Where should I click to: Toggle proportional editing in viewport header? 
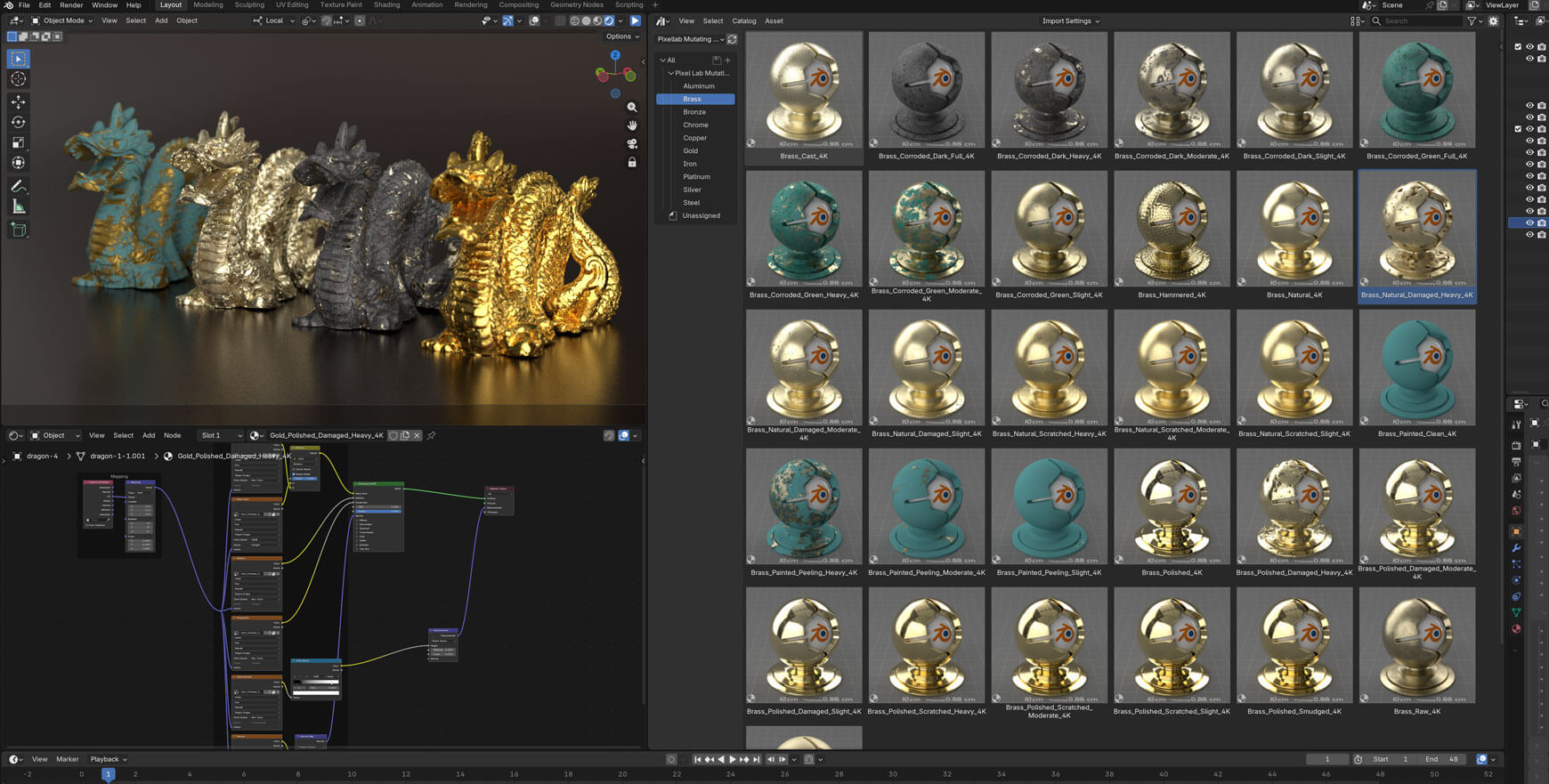click(360, 20)
